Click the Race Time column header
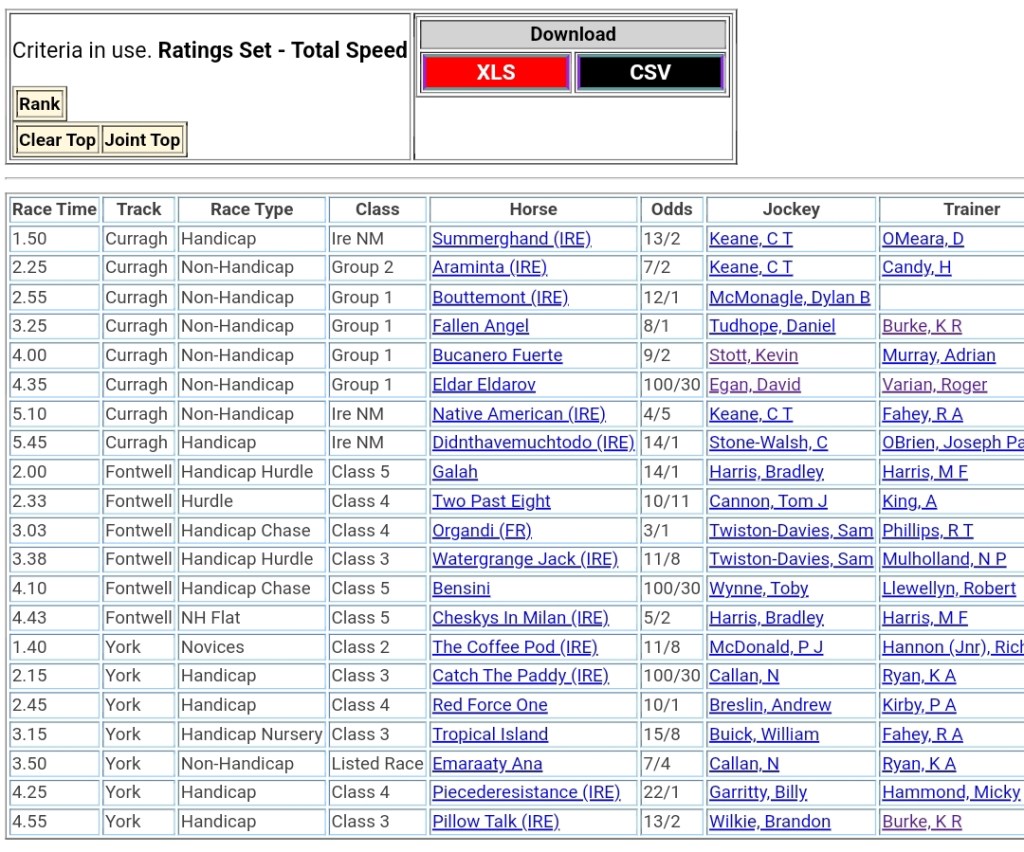 54,209
